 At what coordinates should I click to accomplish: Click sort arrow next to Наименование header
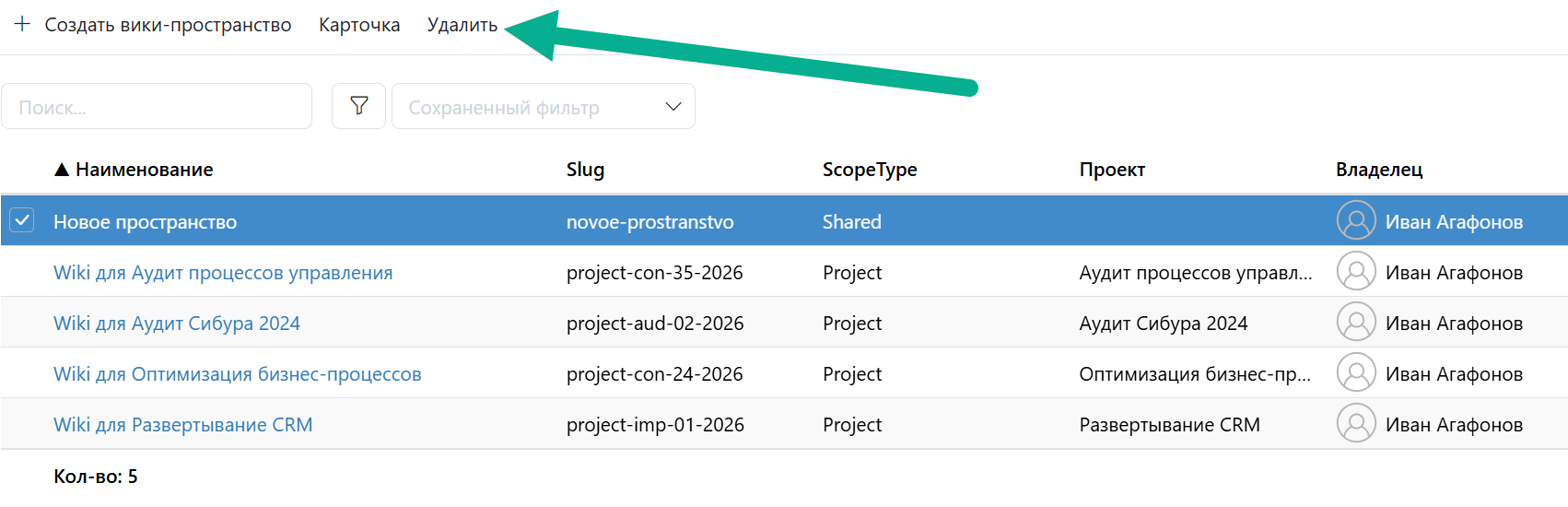(x=62, y=170)
